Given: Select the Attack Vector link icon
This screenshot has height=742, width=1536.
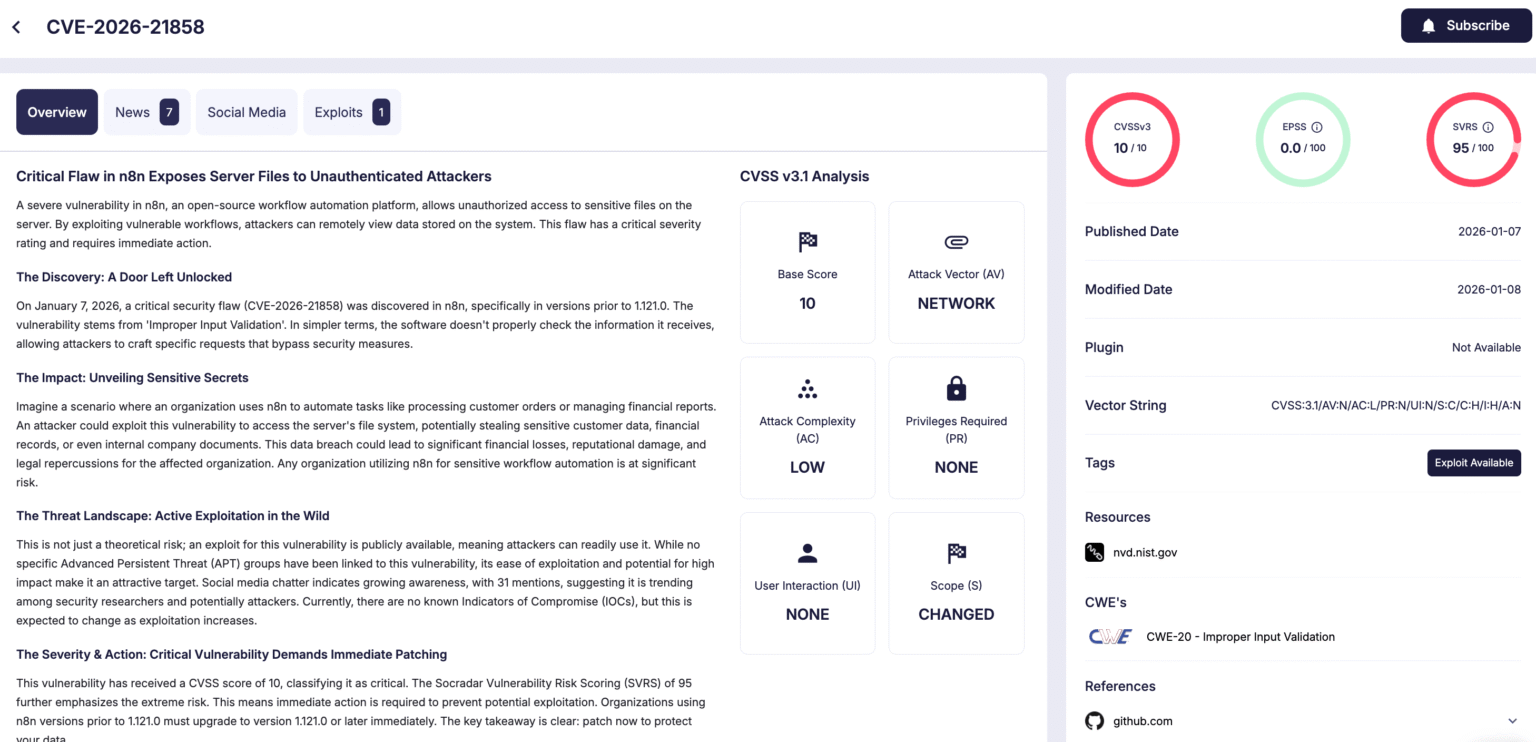Looking at the screenshot, I should (955, 241).
